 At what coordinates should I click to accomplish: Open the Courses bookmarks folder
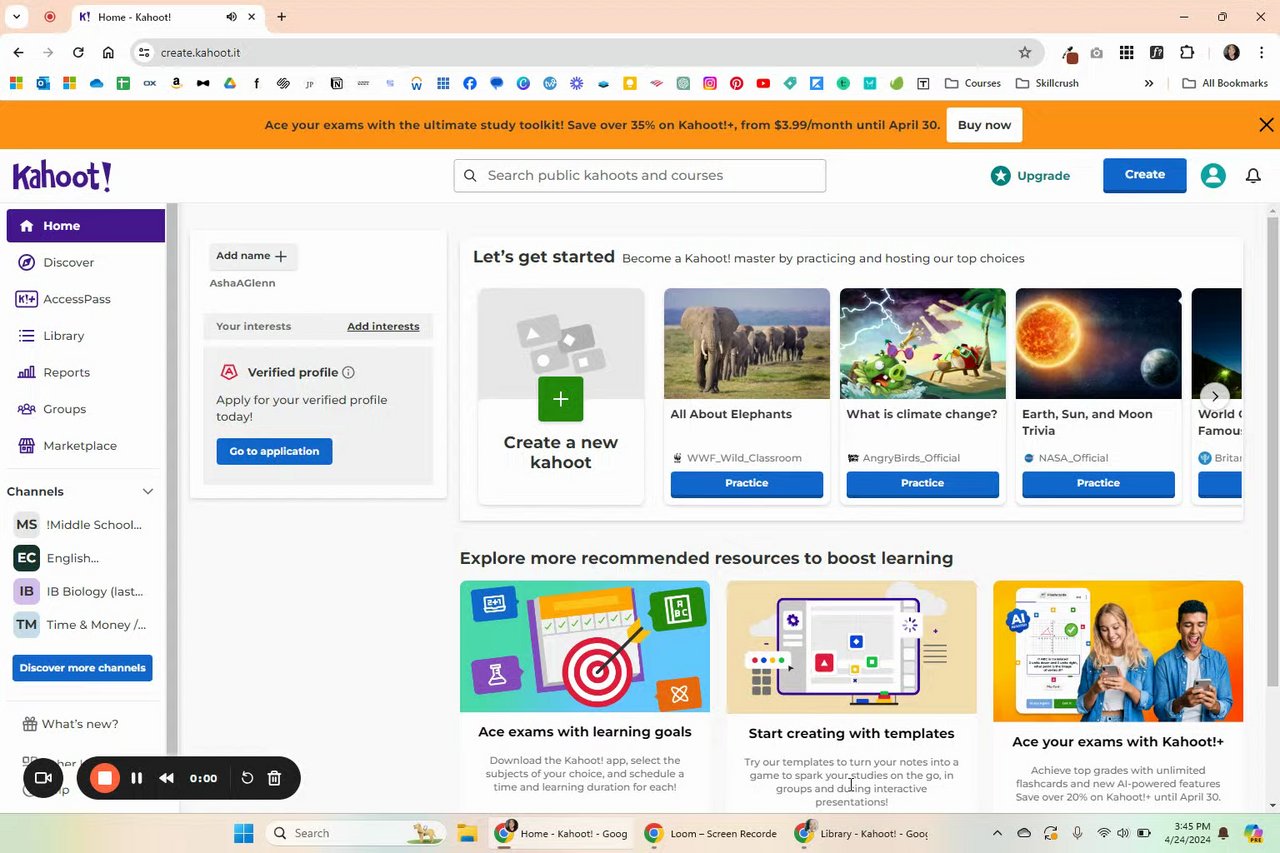(x=972, y=83)
